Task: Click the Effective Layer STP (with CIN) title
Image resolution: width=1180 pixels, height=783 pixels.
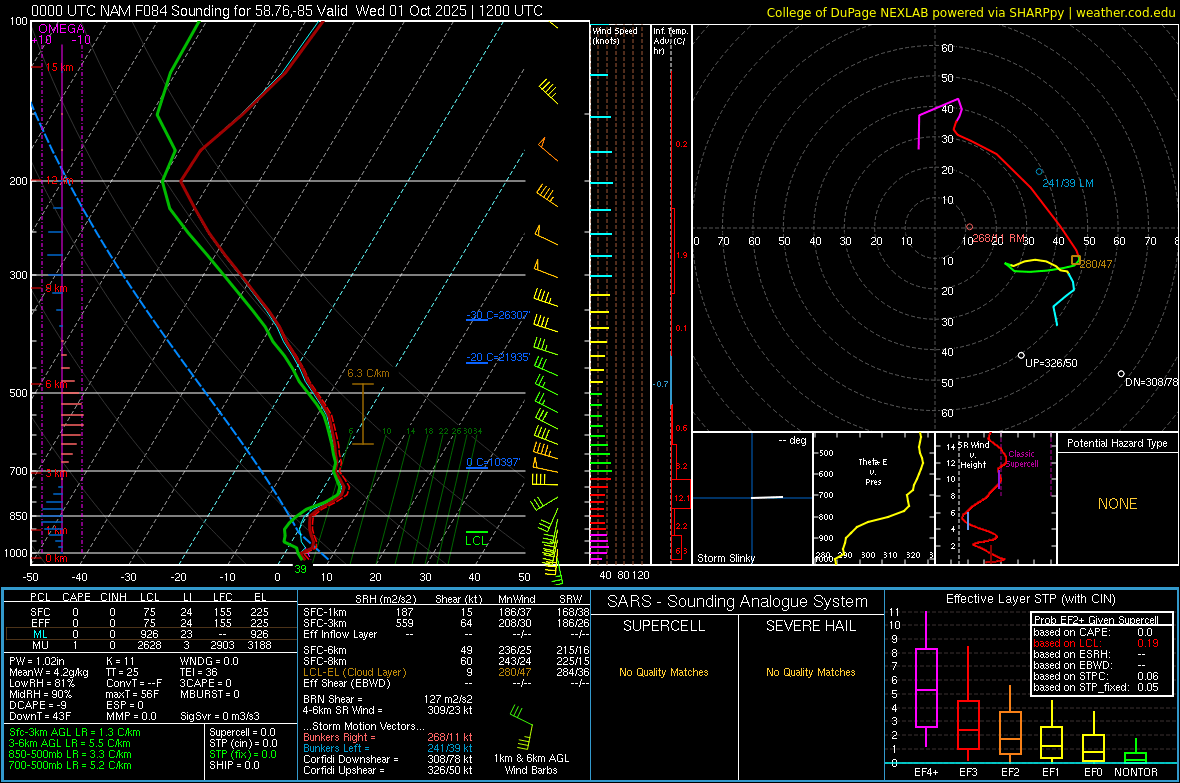Action: click(x=1030, y=599)
